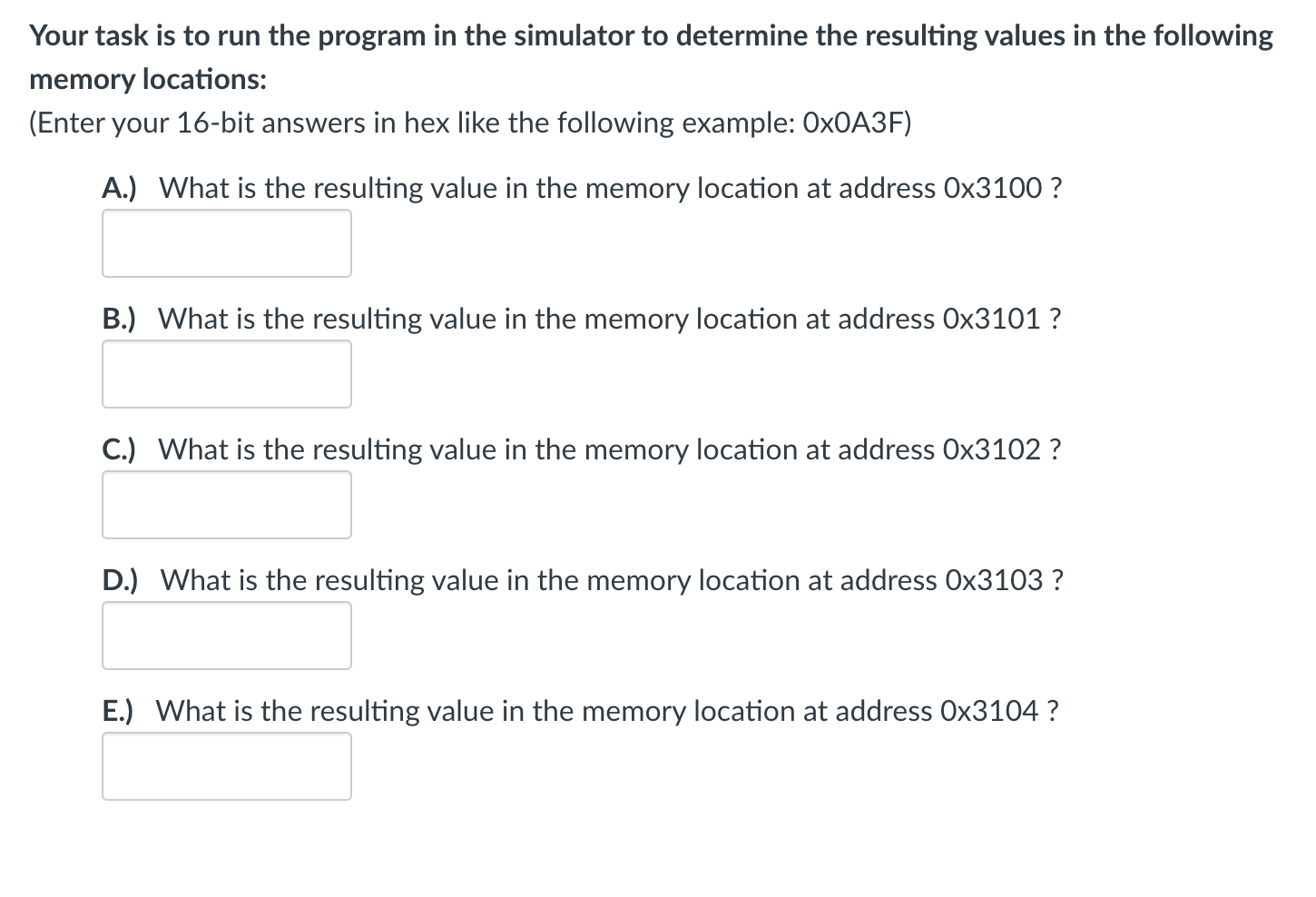The image size is (1316, 897).
Task: Select the input field below address 0x3103 question
Action: 226,635
